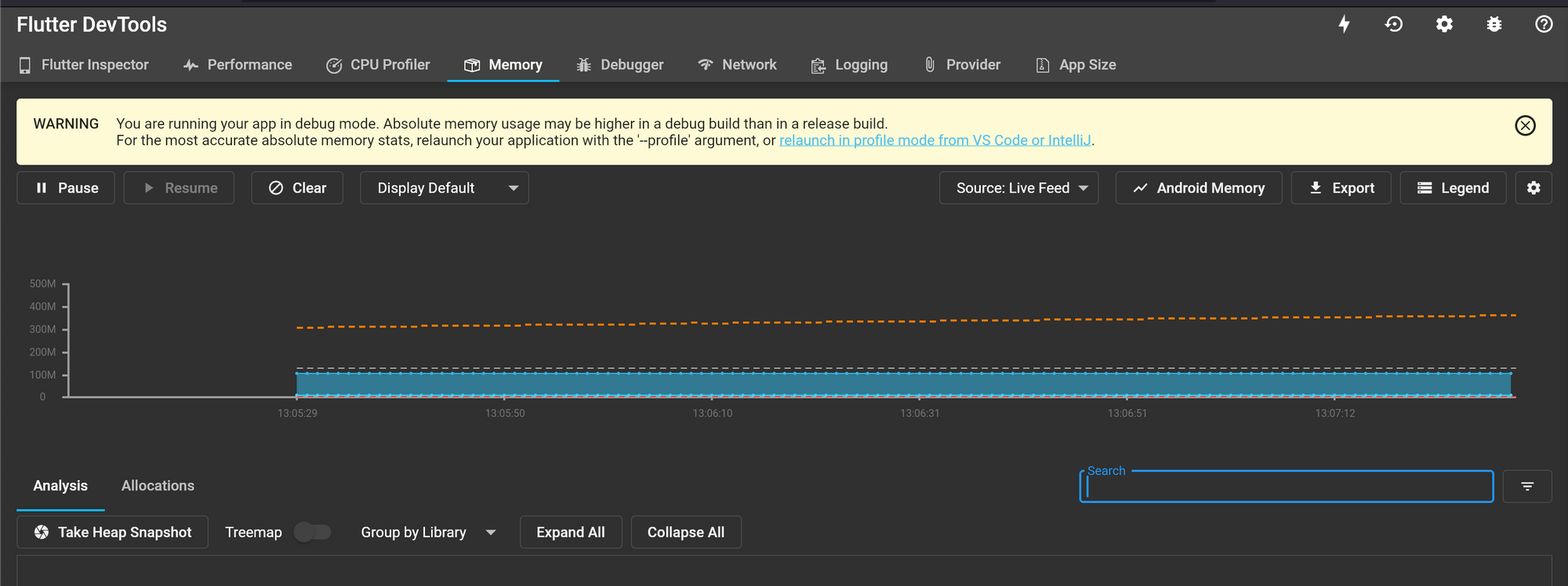Viewport: 1568px width, 586px height.
Task: Open the Performance tab
Action: [238, 65]
